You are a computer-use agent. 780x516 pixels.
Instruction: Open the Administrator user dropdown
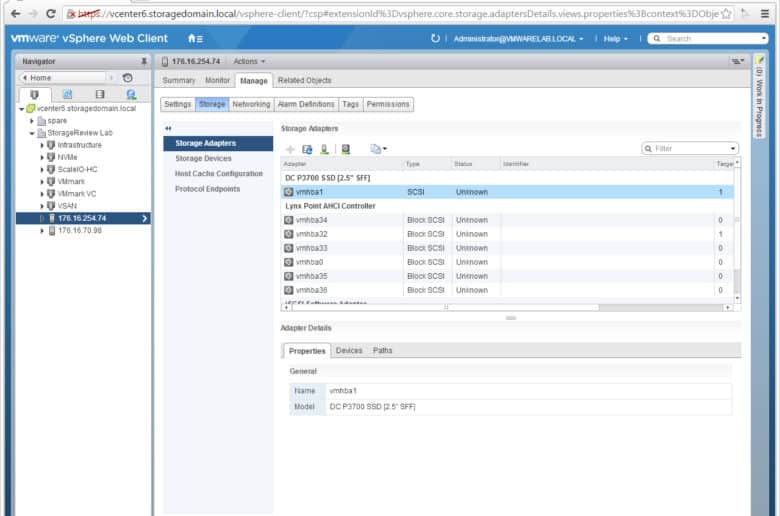click(518, 38)
